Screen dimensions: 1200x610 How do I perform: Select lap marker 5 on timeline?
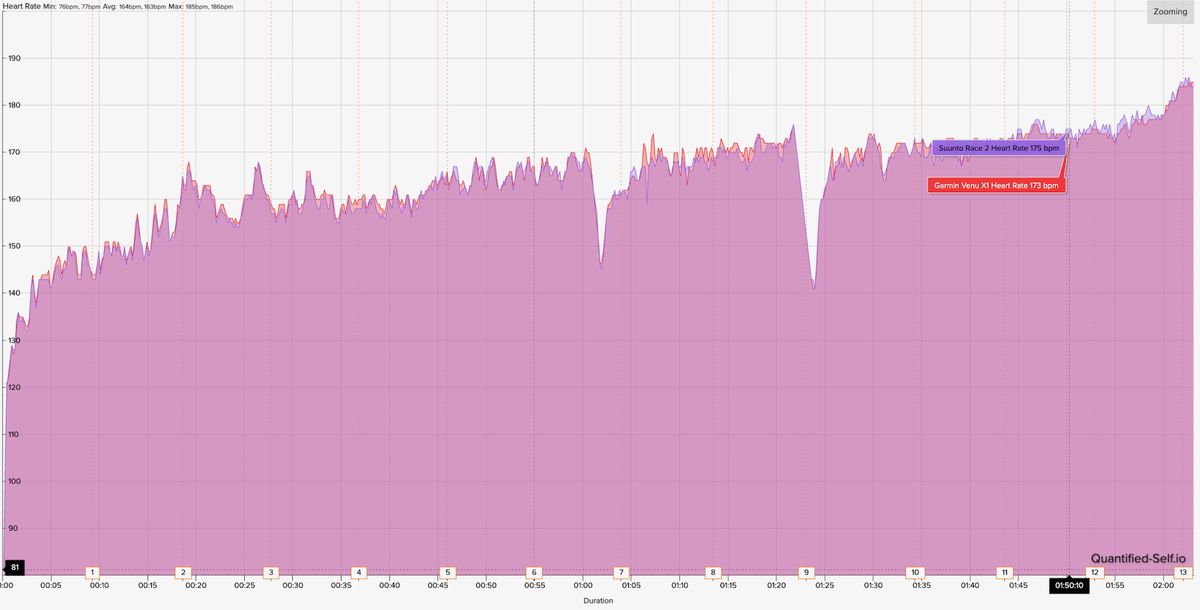pos(448,573)
